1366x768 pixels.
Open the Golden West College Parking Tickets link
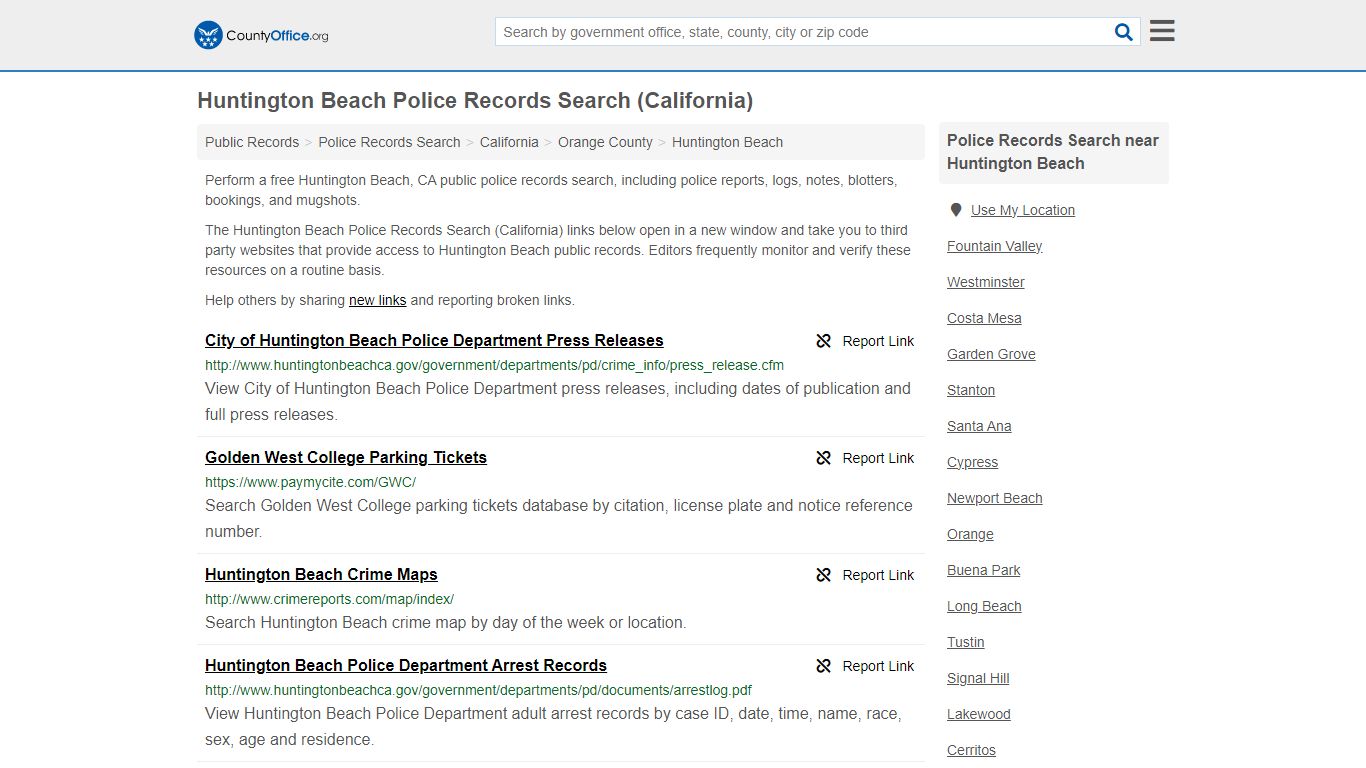pyautogui.click(x=345, y=457)
